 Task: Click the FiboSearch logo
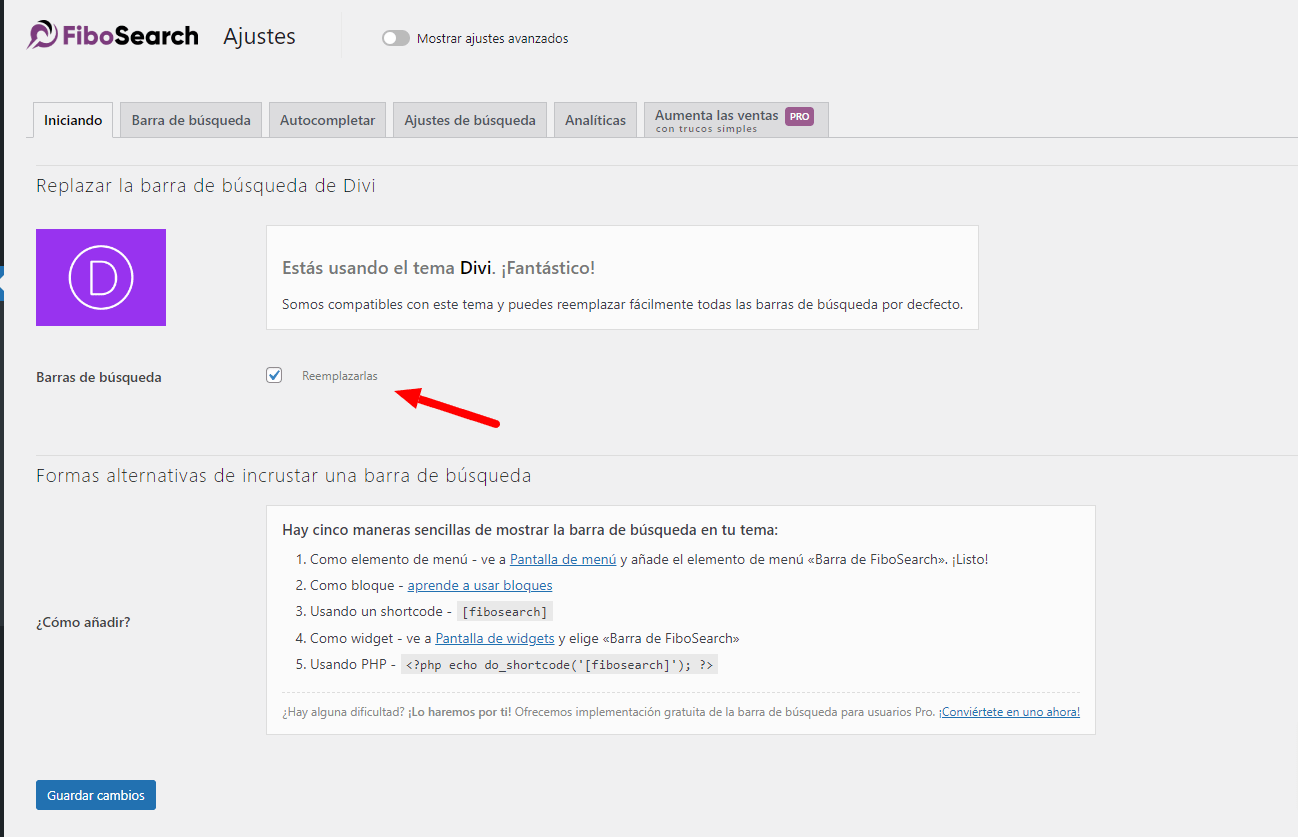click(112, 36)
